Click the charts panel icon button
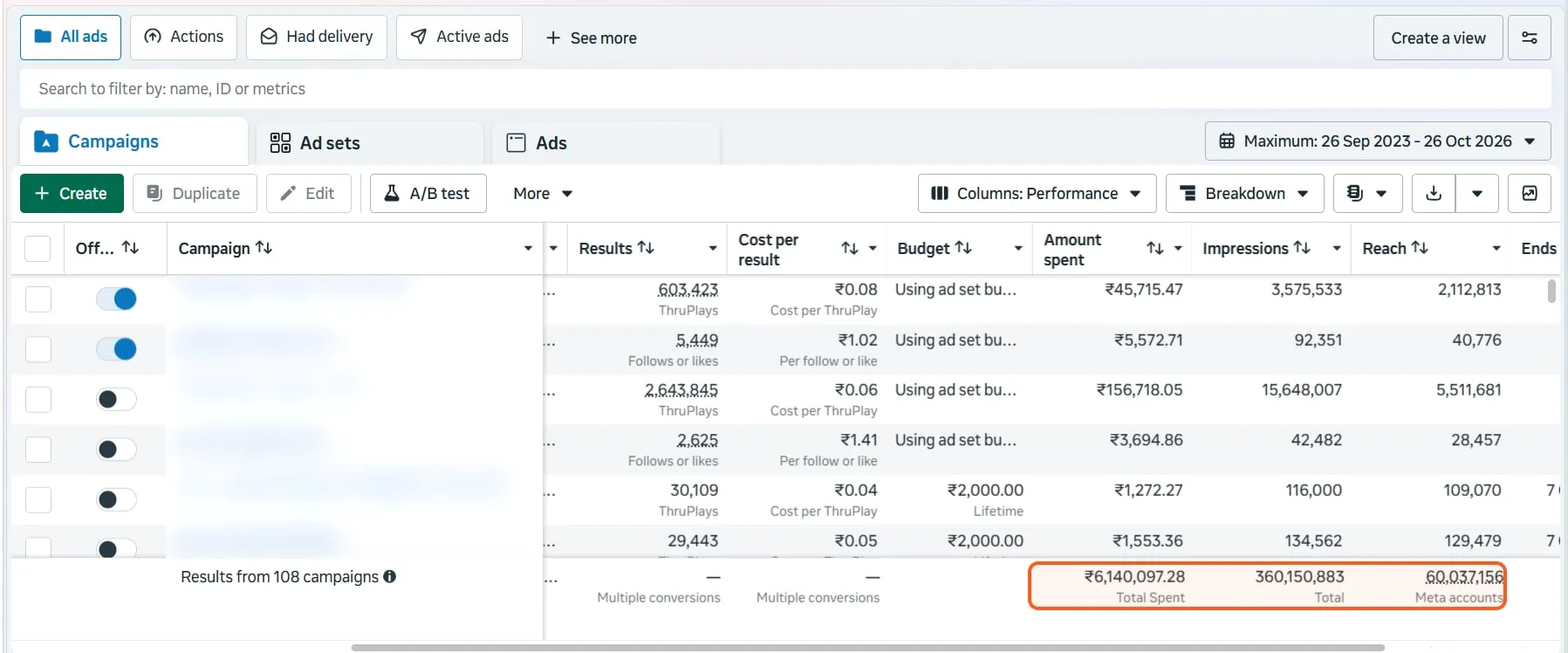The image size is (1568, 653). point(1529,193)
